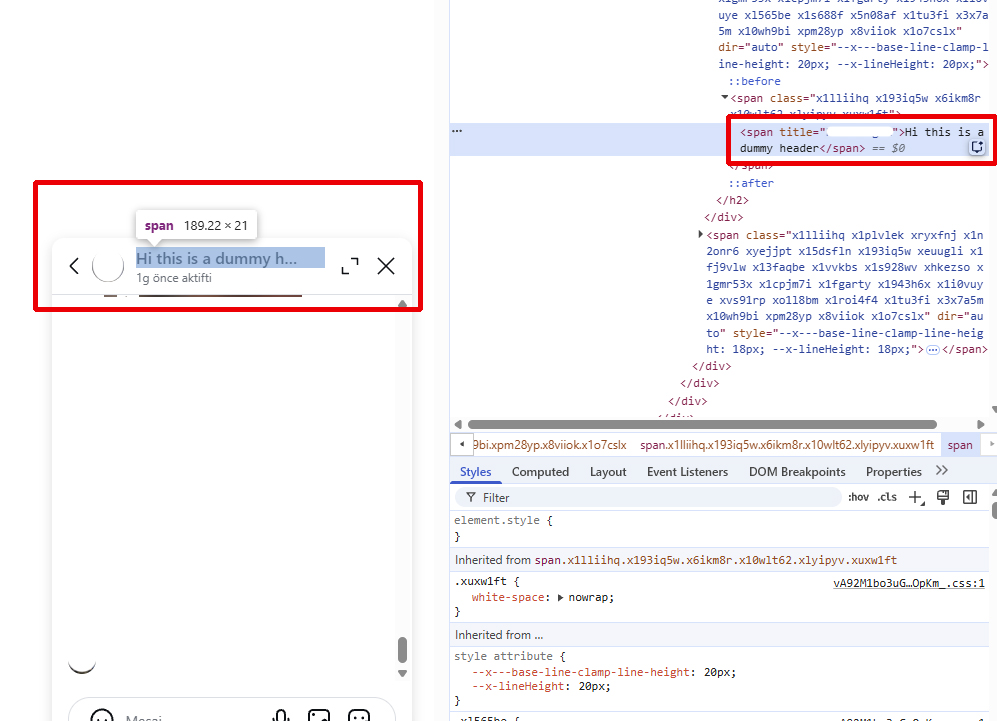Expand the span class x1lliihq x1plvlek node
This screenshot has width=997, height=721.
click(x=700, y=235)
